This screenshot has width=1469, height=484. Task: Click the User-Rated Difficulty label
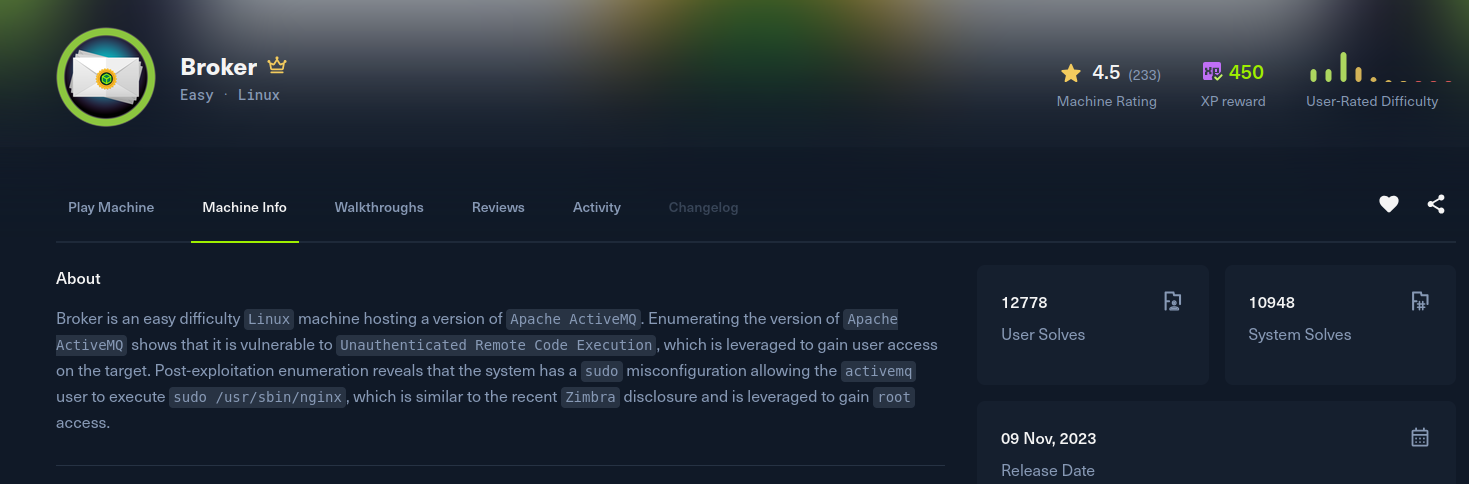(1372, 101)
